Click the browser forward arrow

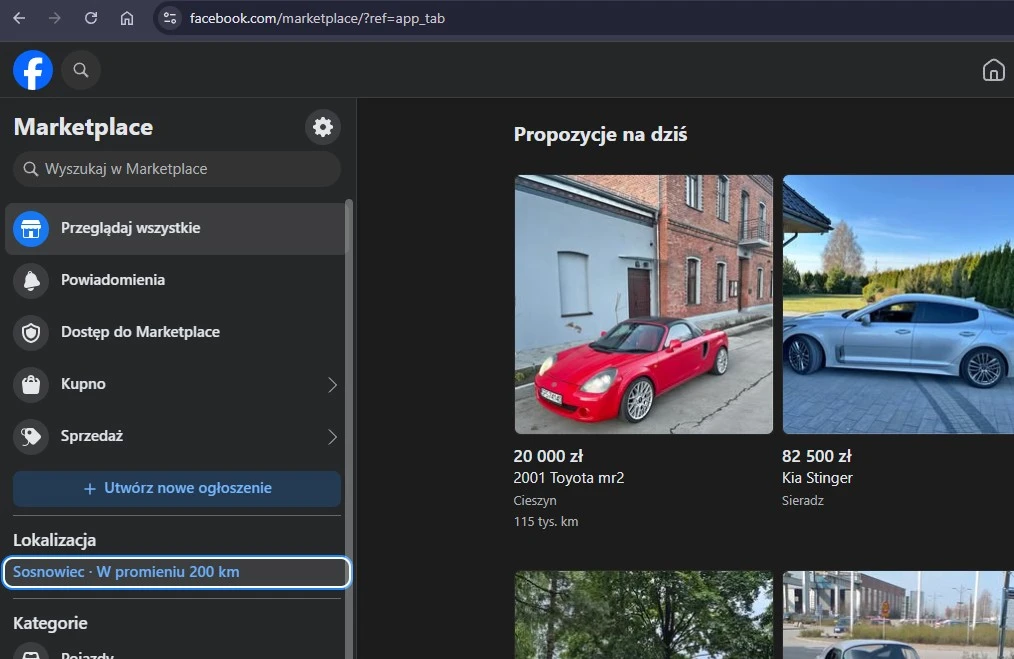point(55,18)
